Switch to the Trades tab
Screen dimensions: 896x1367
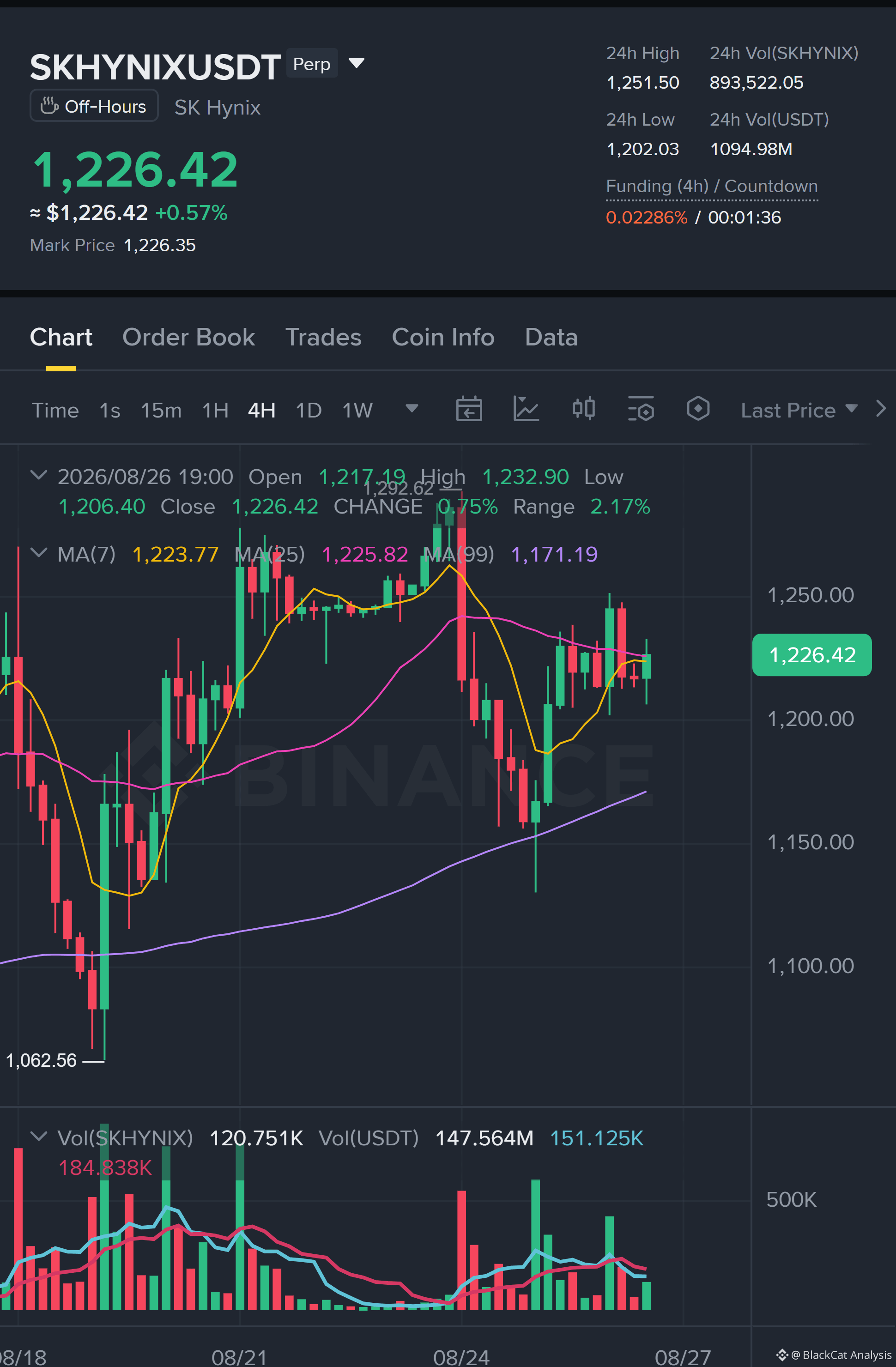click(x=323, y=337)
